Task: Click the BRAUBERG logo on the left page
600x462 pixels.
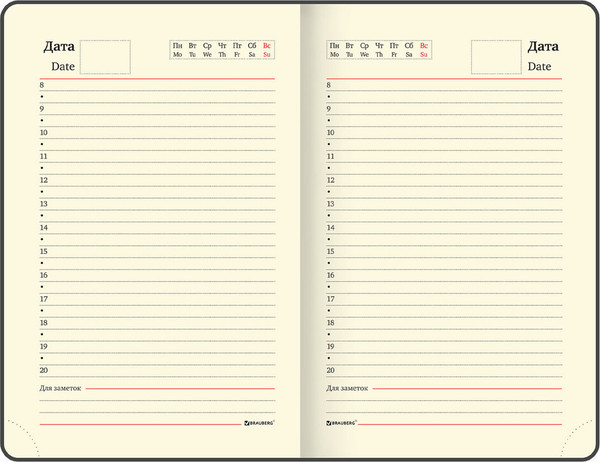Action: (x=260, y=423)
